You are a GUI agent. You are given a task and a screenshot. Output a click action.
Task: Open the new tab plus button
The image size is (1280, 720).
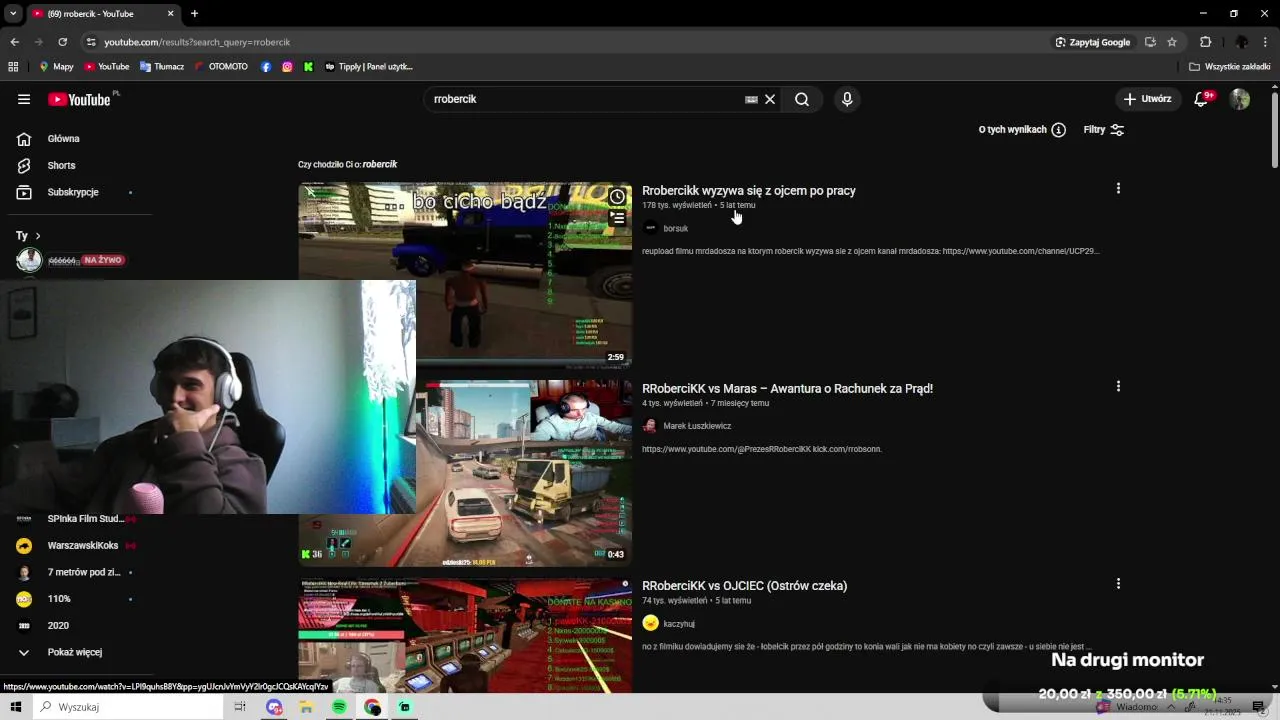(x=194, y=14)
